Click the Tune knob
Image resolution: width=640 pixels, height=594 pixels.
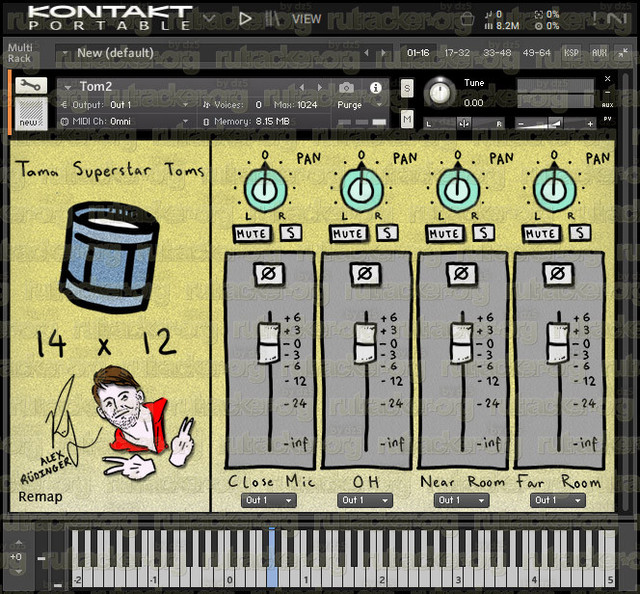(x=440, y=92)
